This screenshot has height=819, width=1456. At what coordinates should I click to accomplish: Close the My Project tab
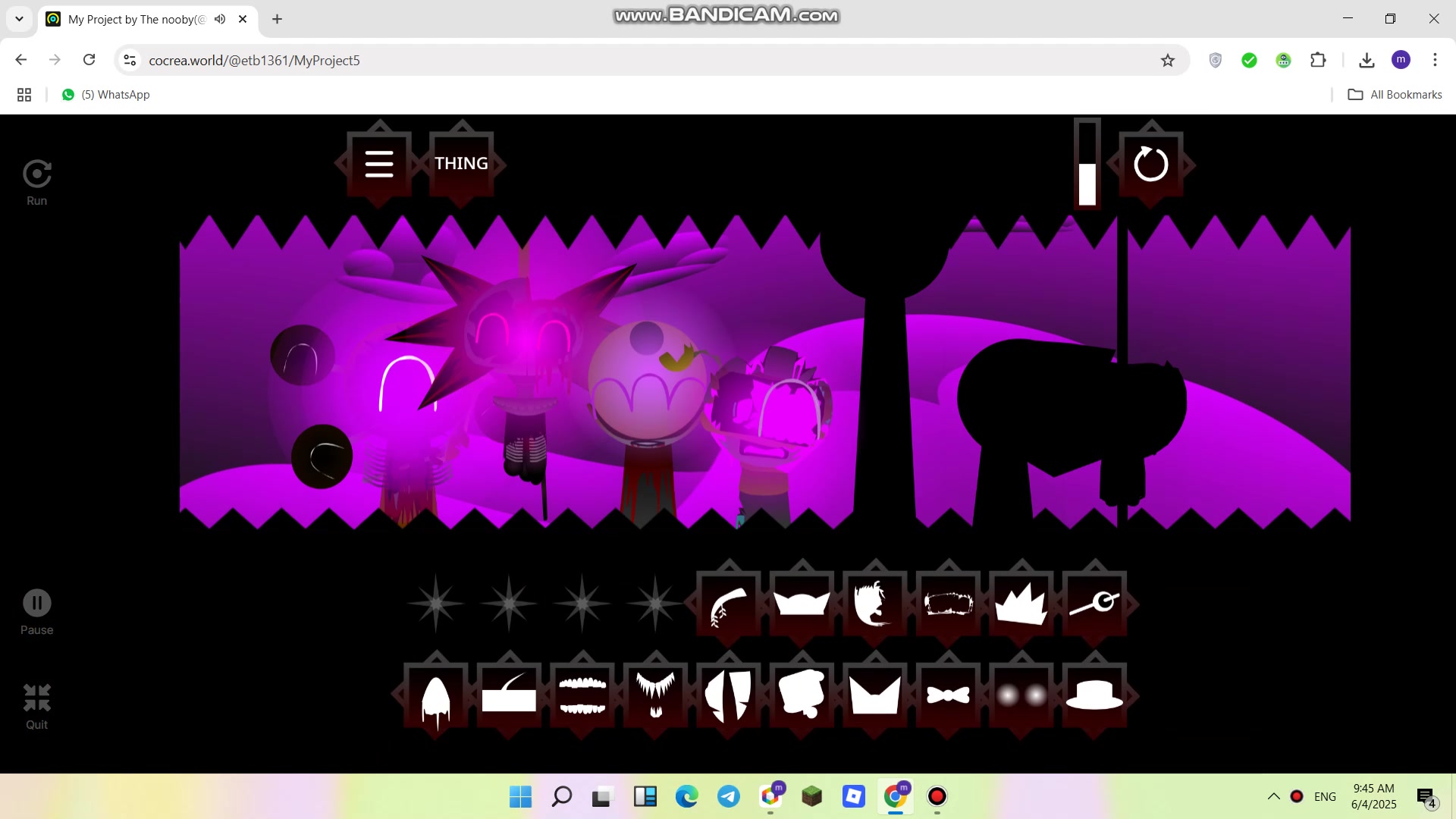[243, 19]
